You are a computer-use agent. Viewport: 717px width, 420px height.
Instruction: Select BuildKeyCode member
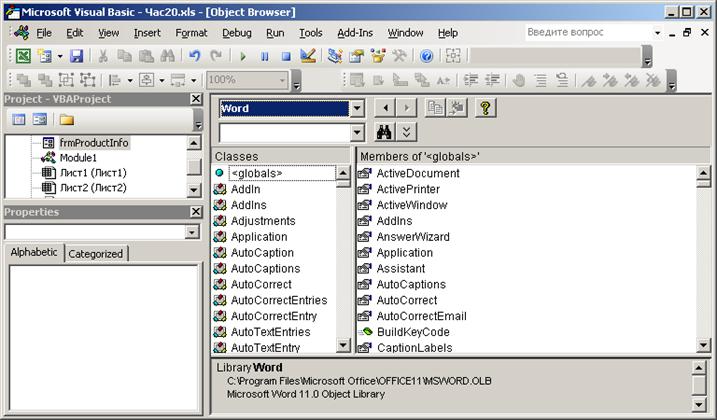click(x=413, y=332)
